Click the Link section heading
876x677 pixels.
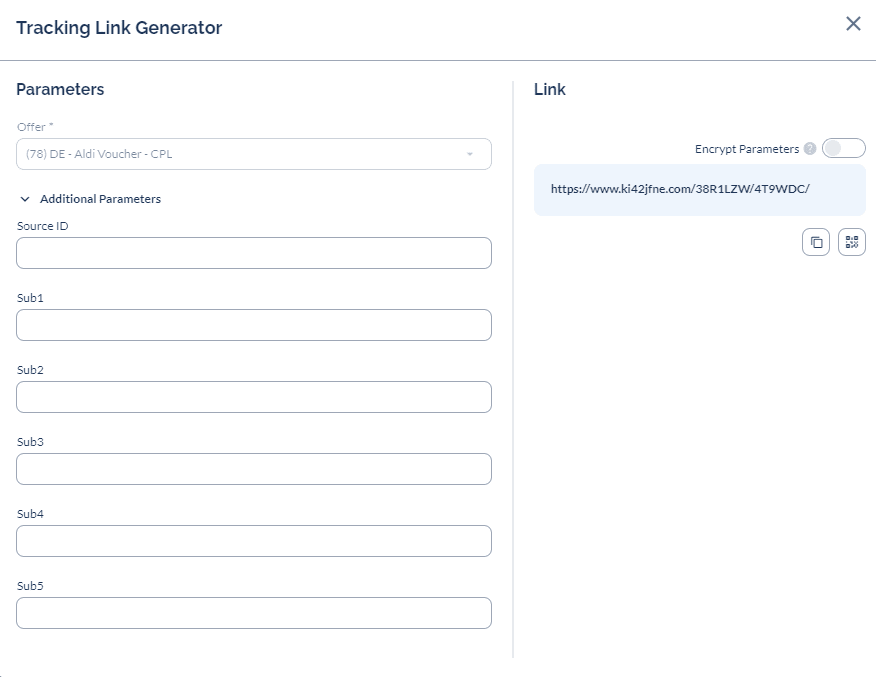[550, 89]
